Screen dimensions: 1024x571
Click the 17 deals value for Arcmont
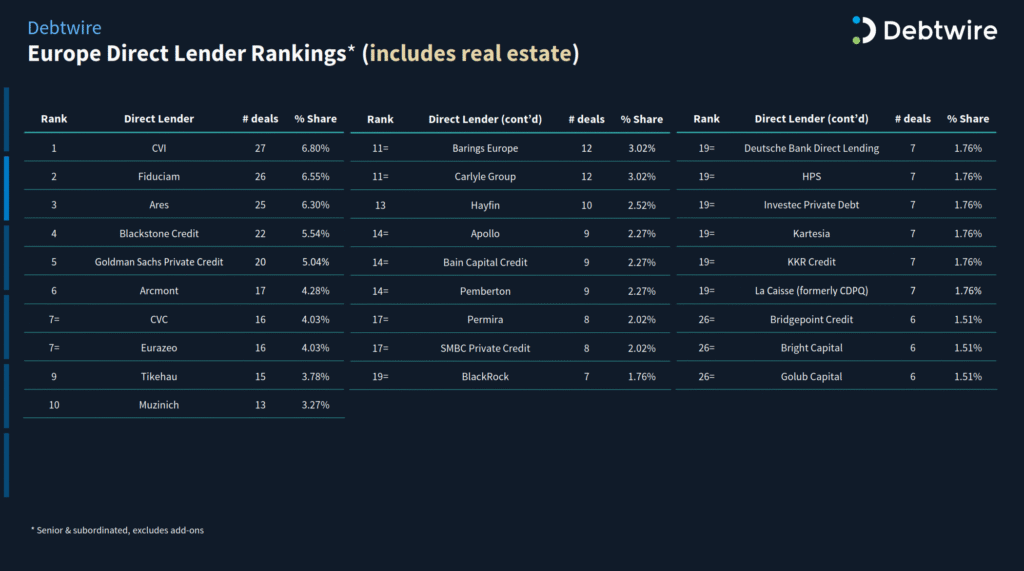pyautogui.click(x=260, y=291)
